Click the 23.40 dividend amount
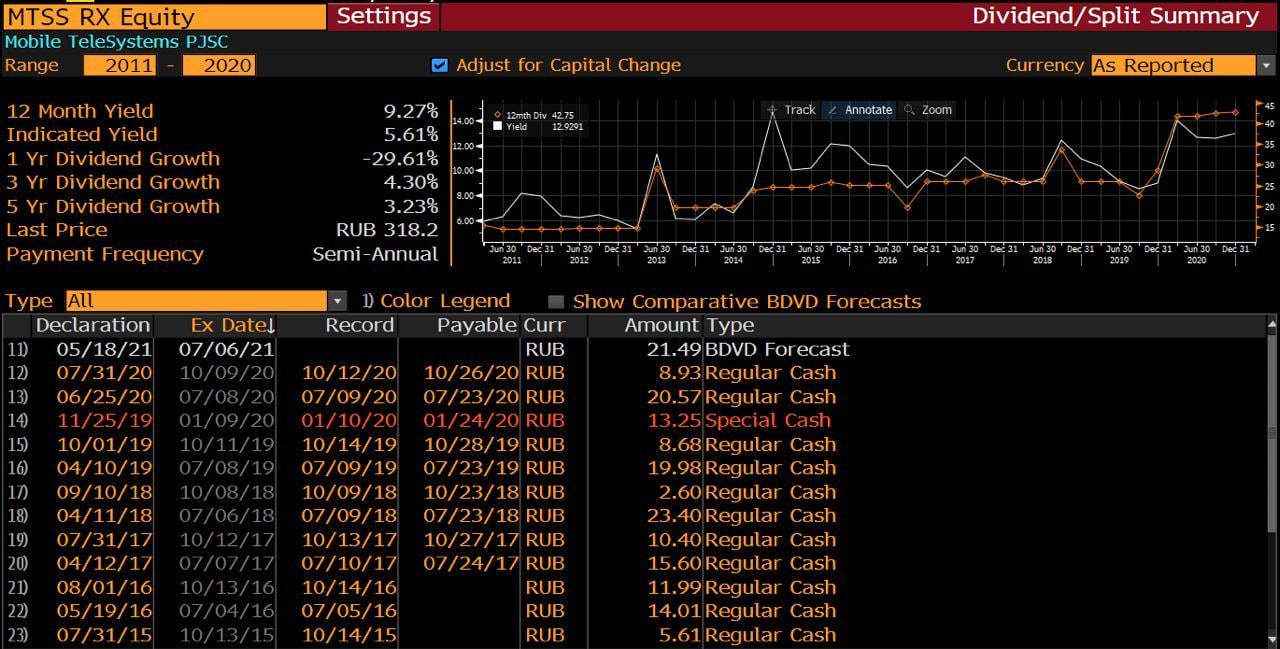The height and width of the screenshot is (649, 1280). (x=675, y=515)
